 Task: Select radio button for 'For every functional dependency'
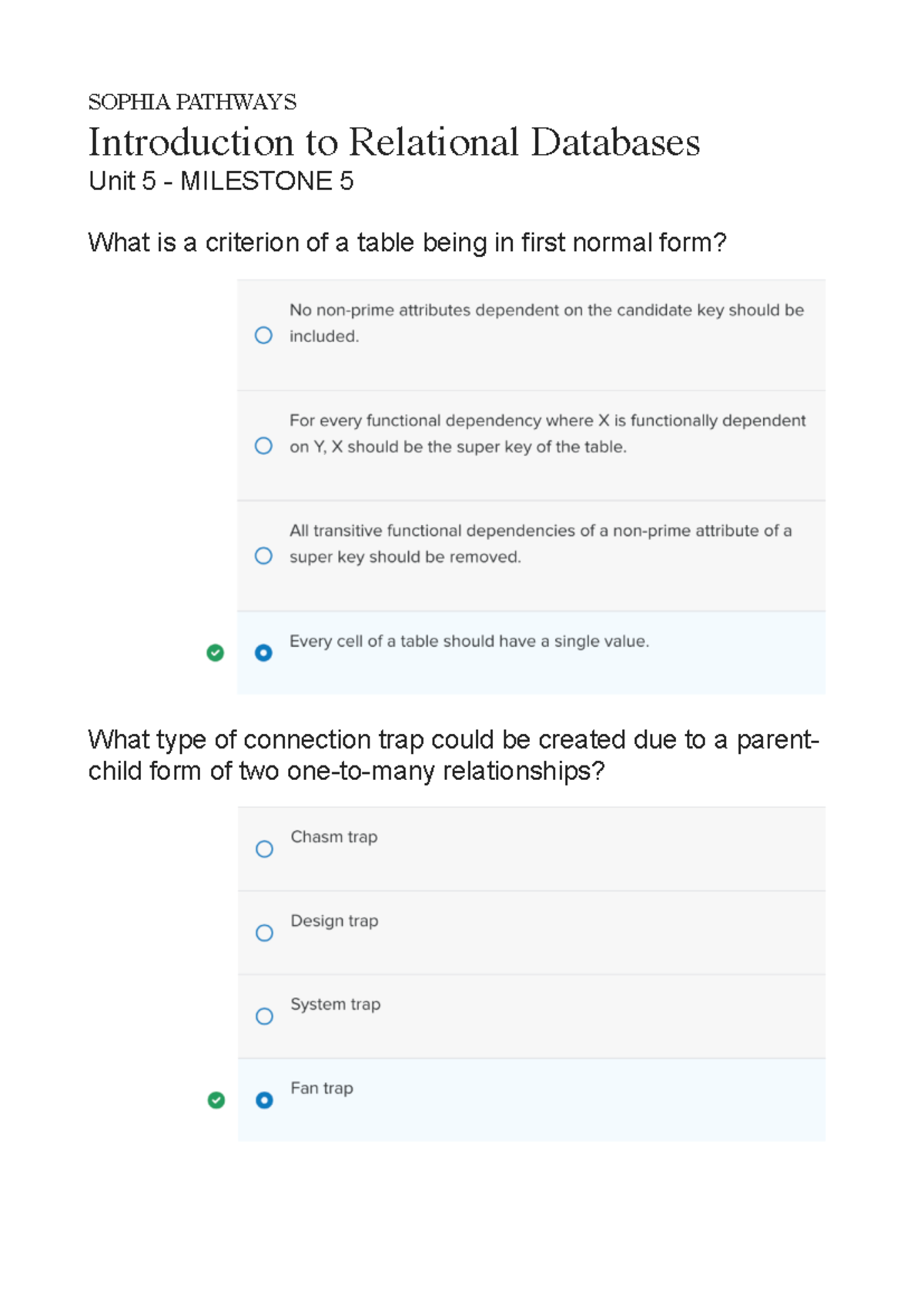click(263, 446)
